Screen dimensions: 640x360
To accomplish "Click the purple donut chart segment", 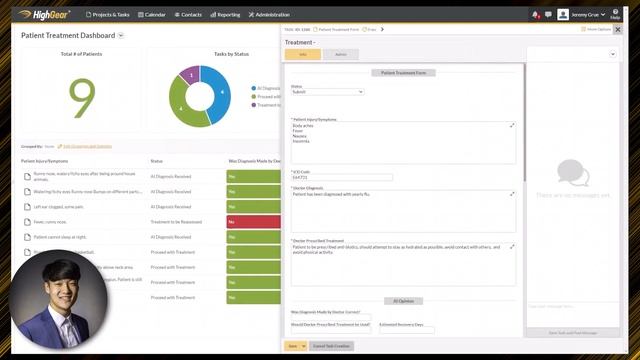I will click(191, 75).
